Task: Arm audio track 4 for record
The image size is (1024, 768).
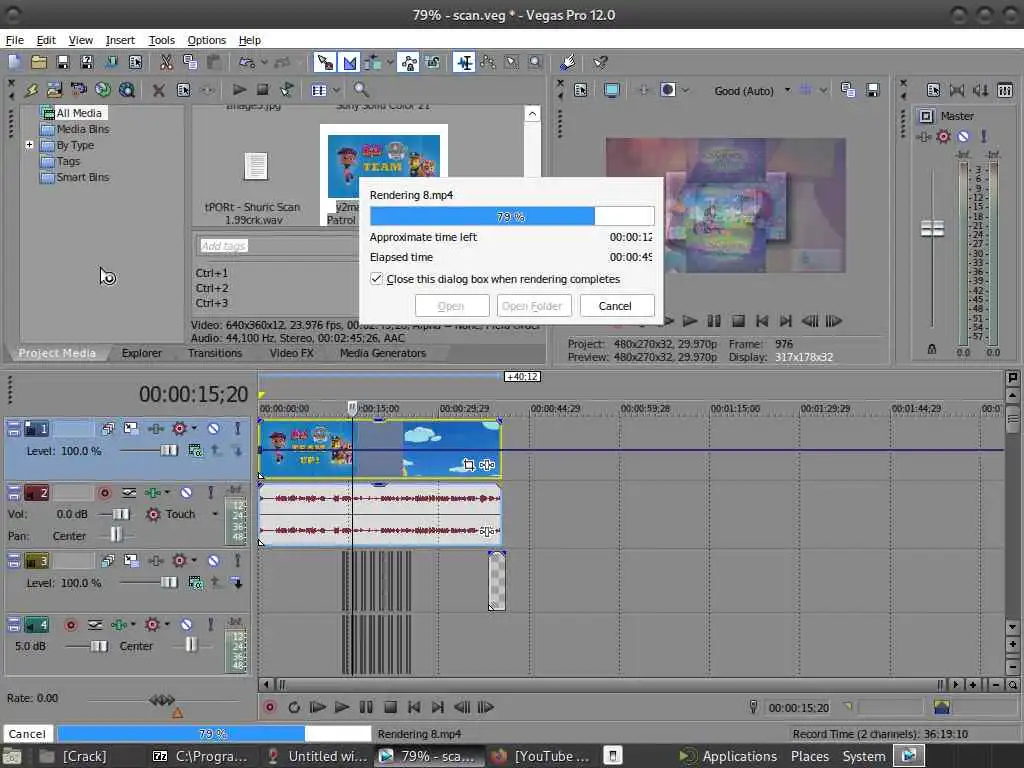Action: click(71, 625)
